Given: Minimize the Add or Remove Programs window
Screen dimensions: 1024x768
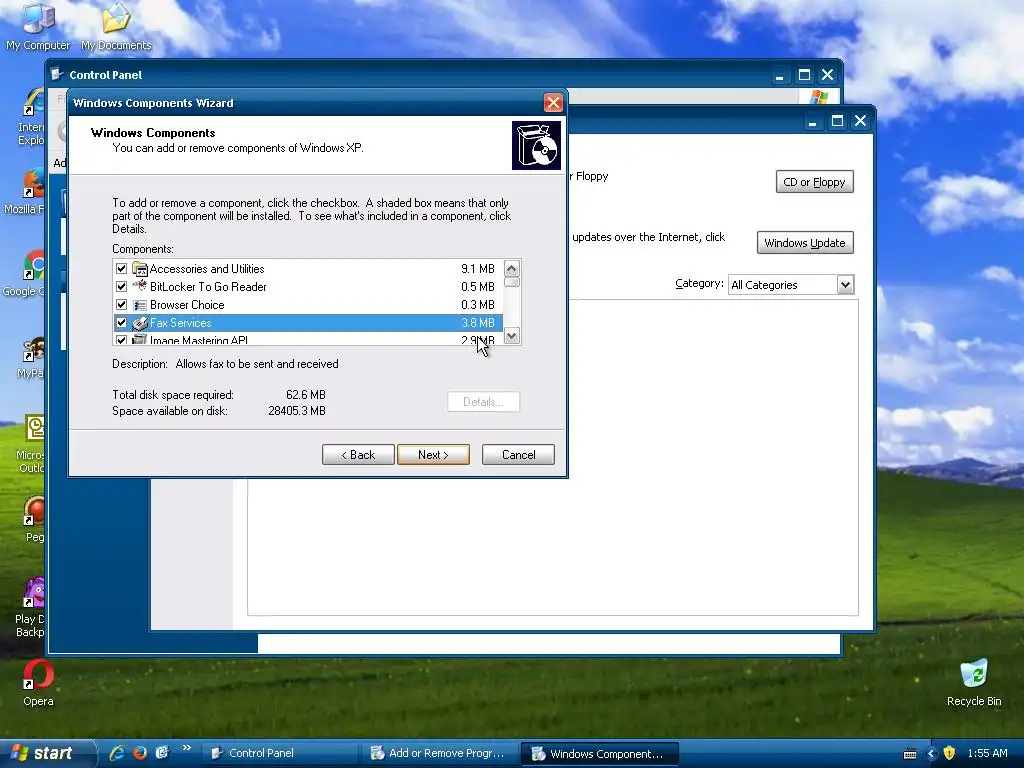Looking at the screenshot, I should click(812, 121).
